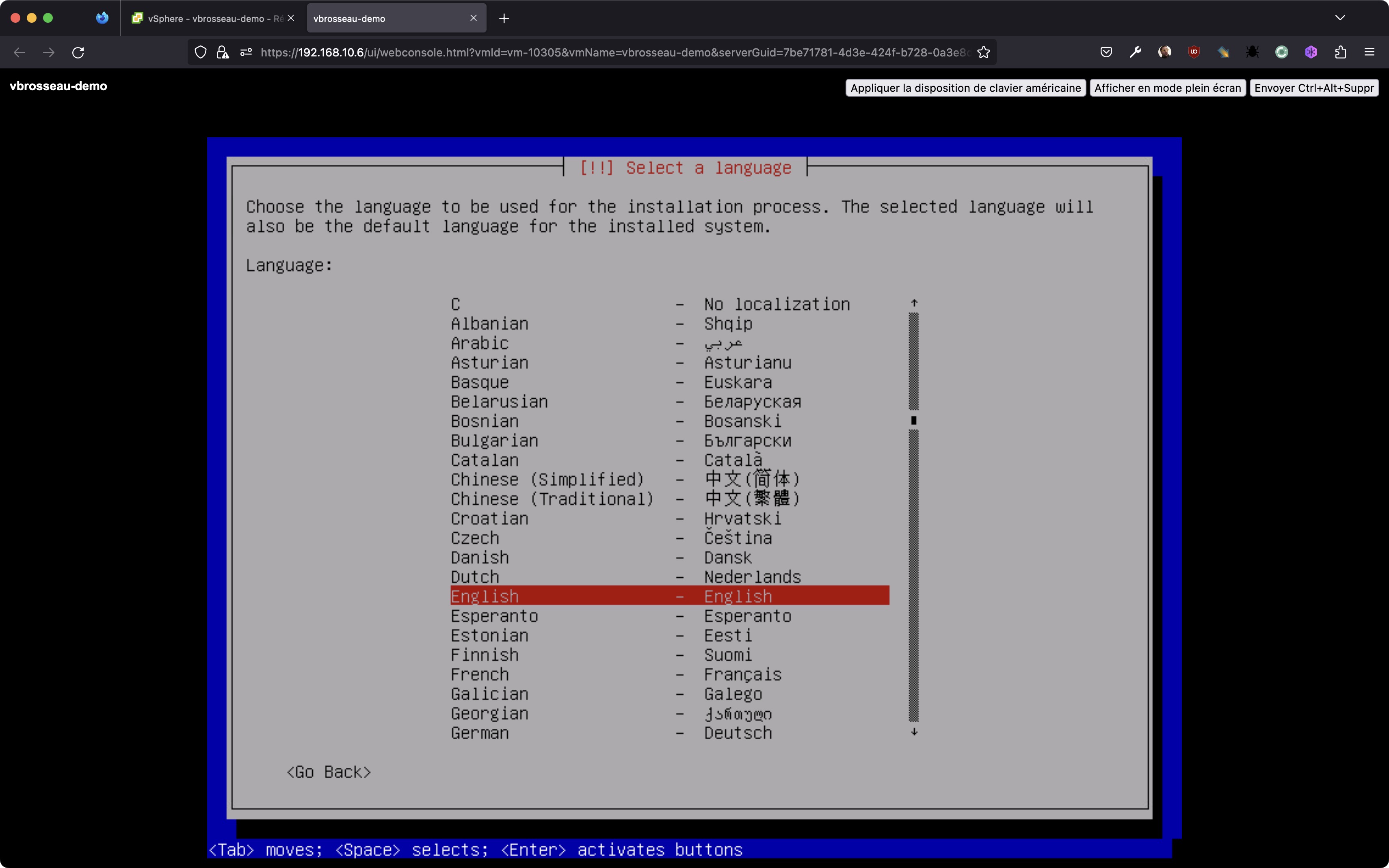Open site permissions icon in address bar
Image resolution: width=1389 pixels, height=868 pixels.
(x=247, y=52)
